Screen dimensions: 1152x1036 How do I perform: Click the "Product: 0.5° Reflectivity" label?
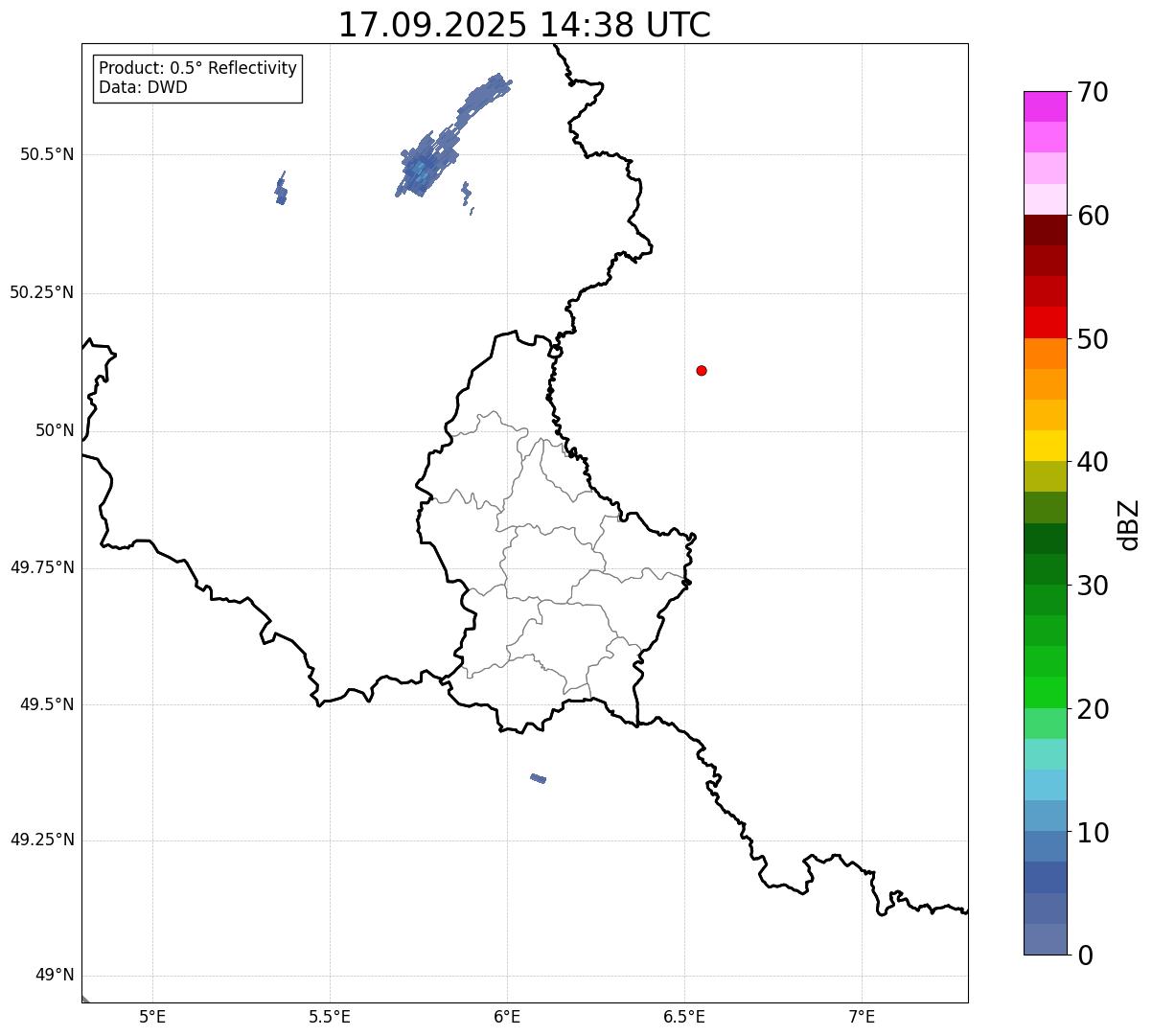coord(197,69)
